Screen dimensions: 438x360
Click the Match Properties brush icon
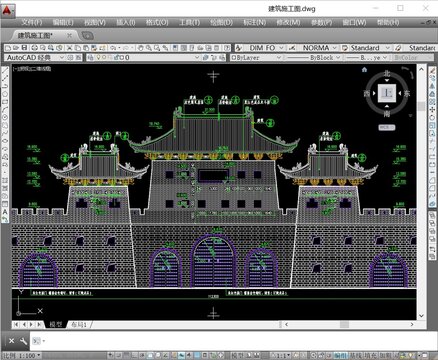(94, 48)
